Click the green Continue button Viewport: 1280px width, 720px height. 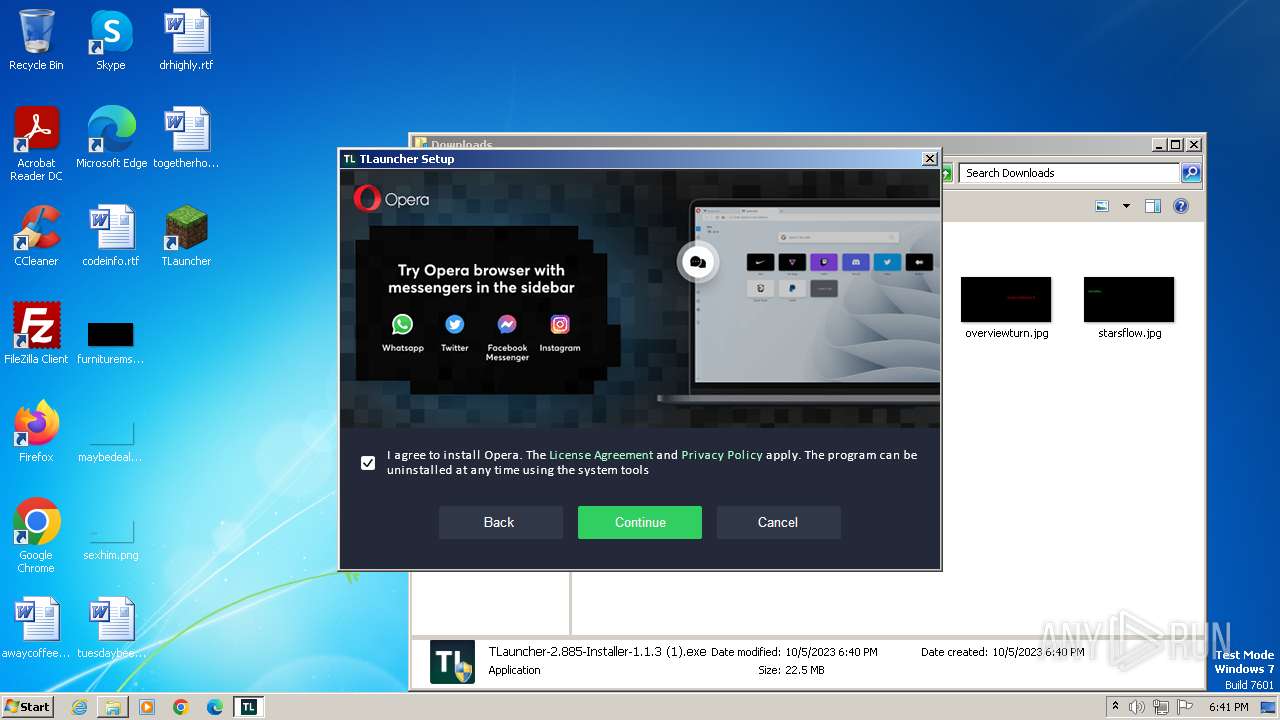point(640,522)
